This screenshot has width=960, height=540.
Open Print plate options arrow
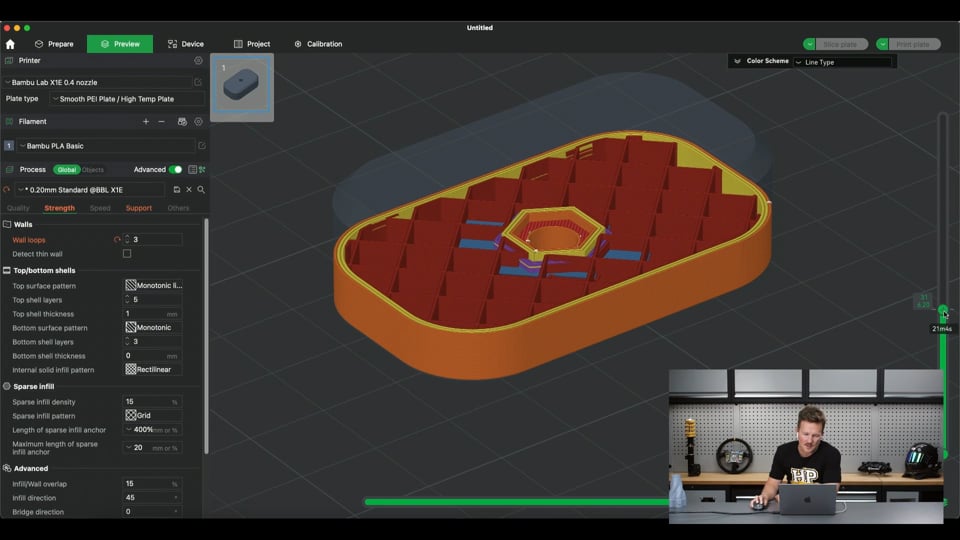[x=882, y=44]
